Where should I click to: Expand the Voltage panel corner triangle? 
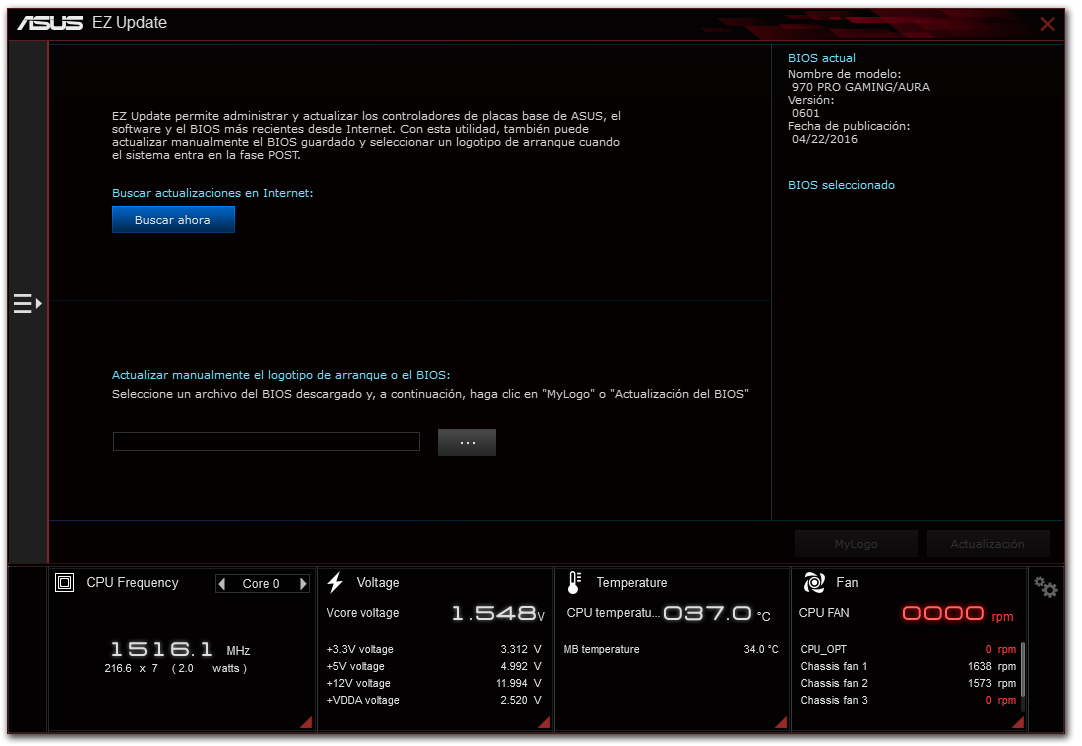pyautogui.click(x=544, y=722)
